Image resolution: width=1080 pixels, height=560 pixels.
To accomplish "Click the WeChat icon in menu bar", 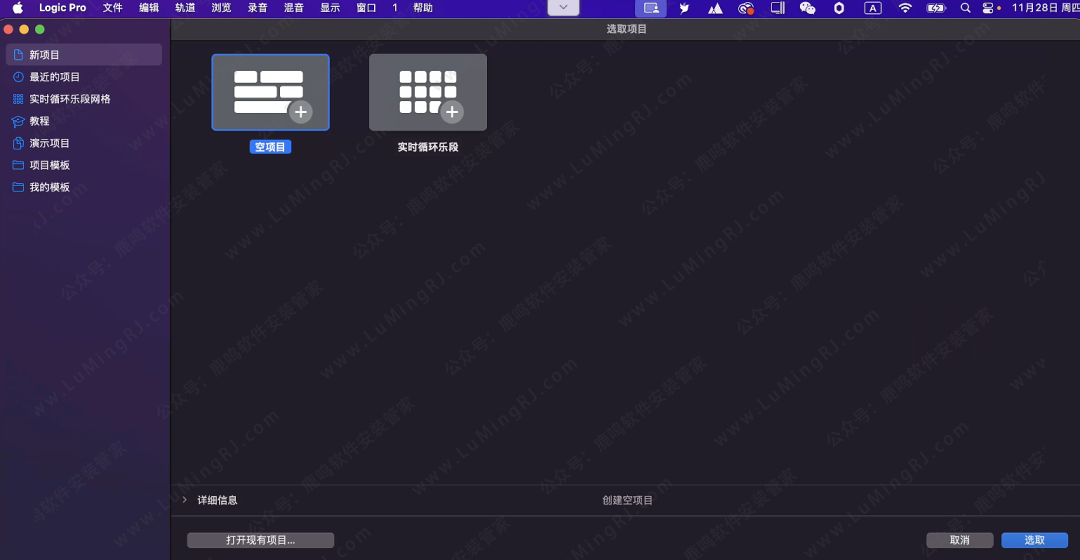I will (x=807, y=8).
